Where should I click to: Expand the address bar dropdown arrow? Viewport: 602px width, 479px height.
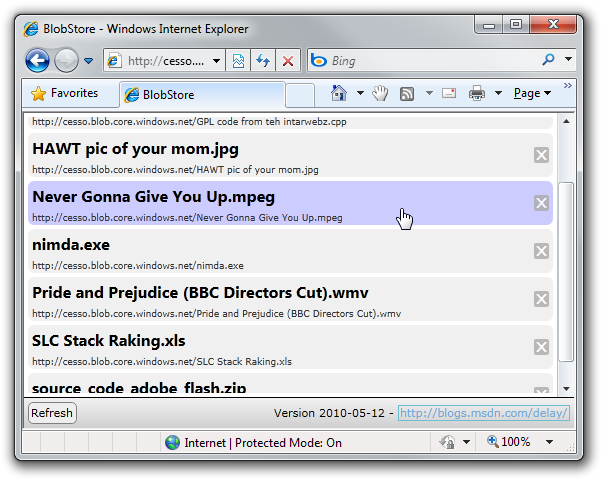tap(217, 61)
